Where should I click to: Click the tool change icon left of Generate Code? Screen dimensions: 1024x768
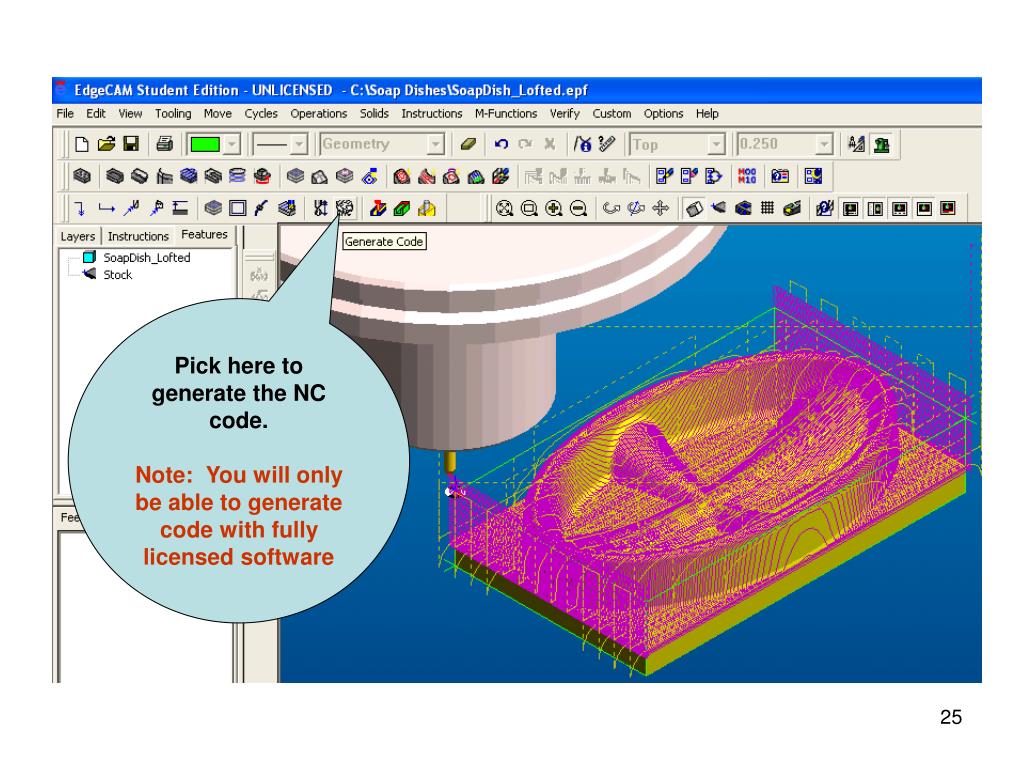320,208
